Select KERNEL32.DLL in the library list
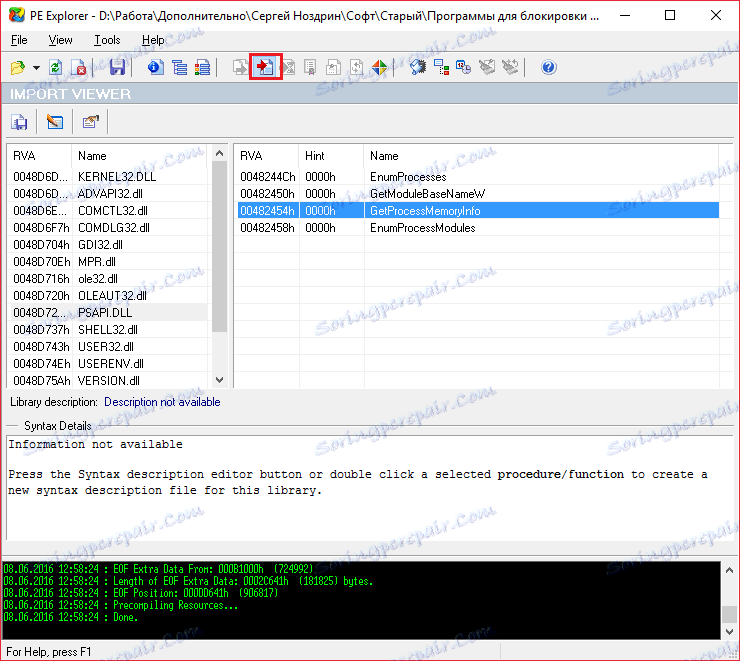The width and height of the screenshot is (740, 661). [108, 176]
